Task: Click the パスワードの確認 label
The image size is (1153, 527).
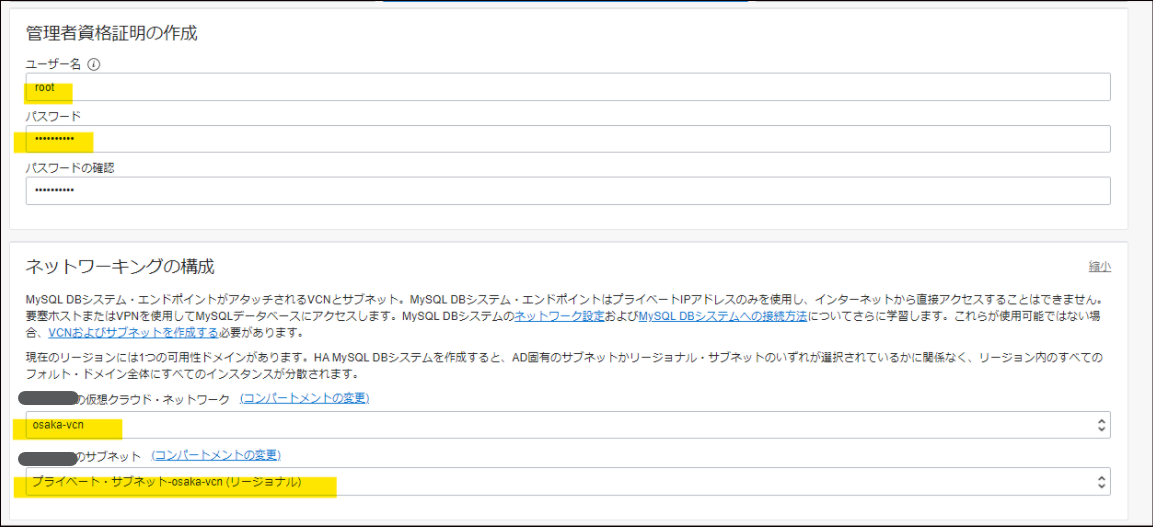Action: click(x=69, y=168)
